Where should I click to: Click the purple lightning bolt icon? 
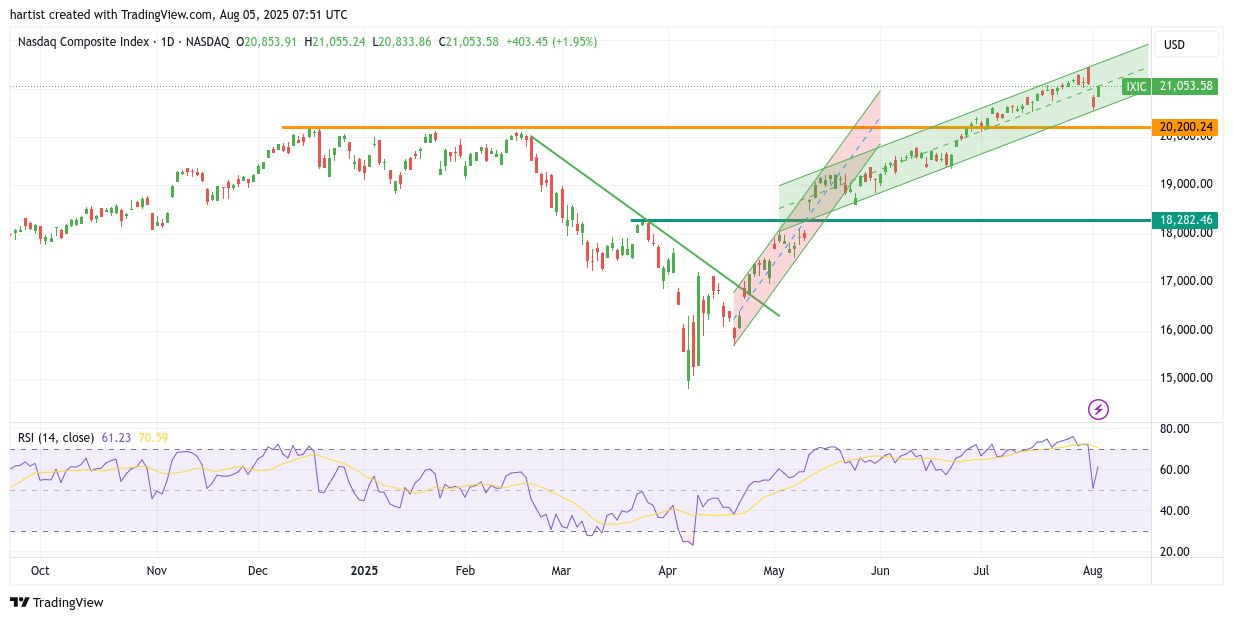coord(1098,409)
